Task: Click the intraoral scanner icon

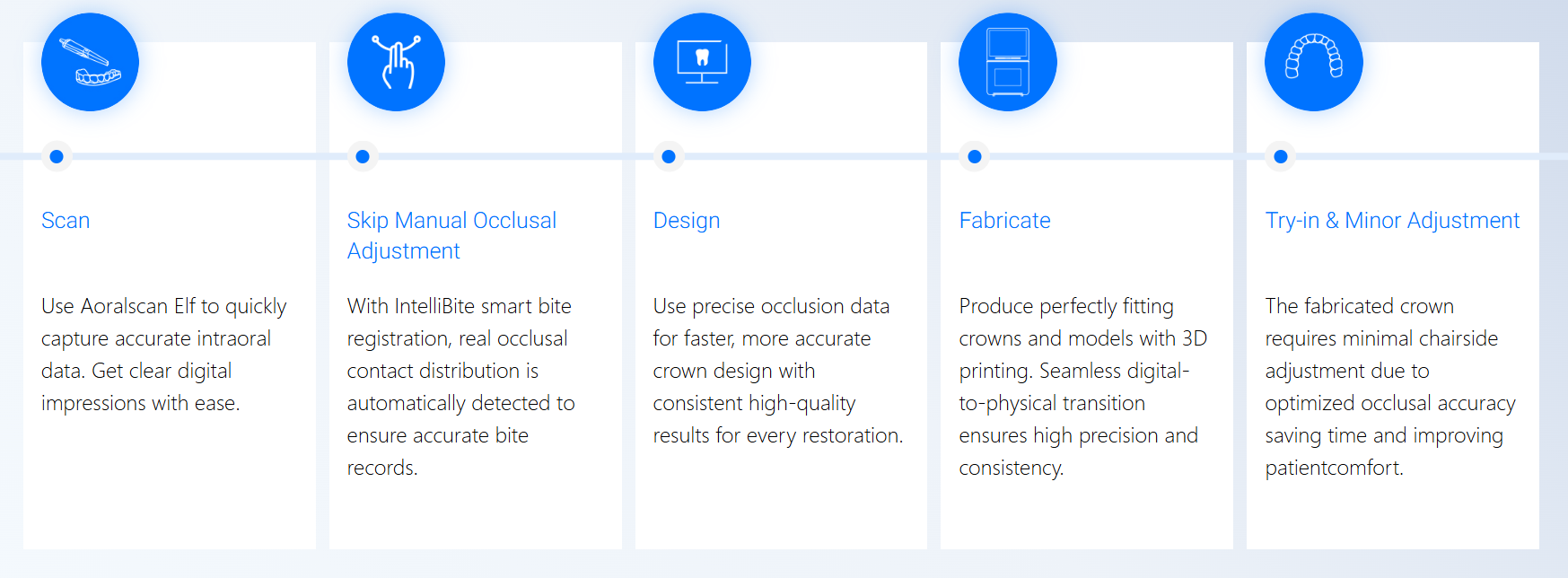Action: tap(90, 62)
